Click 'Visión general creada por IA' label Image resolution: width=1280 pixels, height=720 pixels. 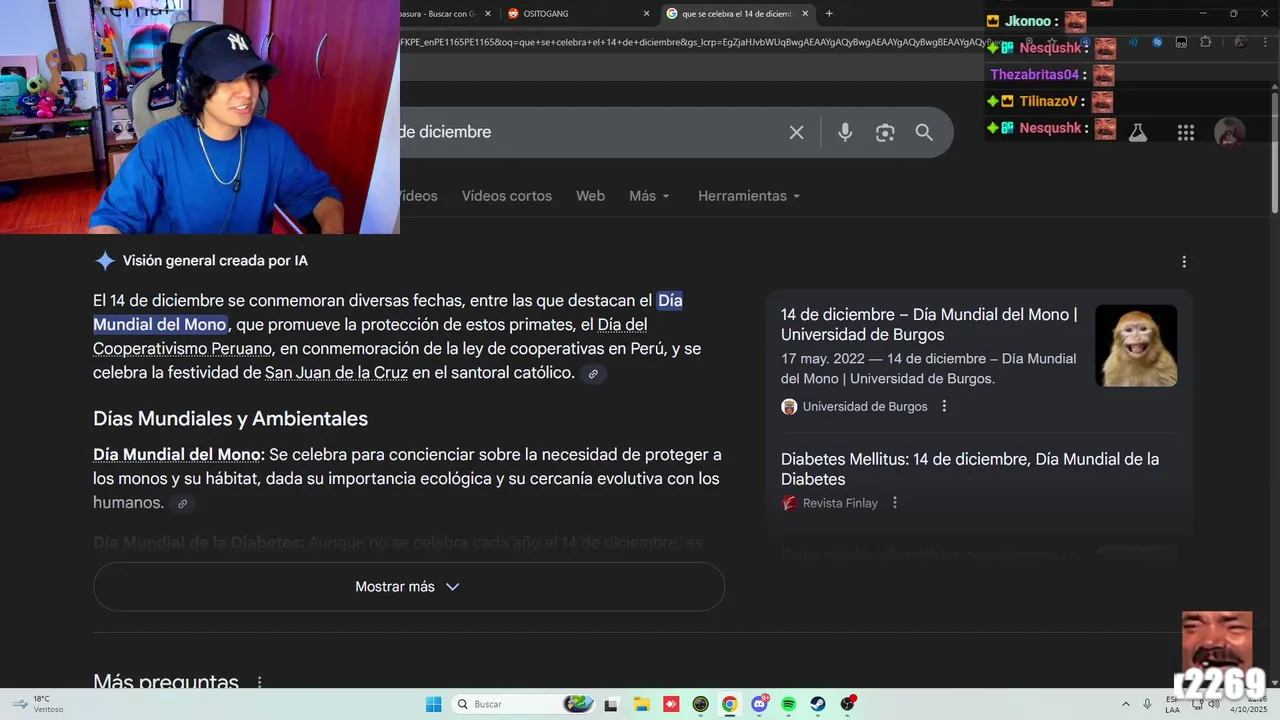(215, 261)
